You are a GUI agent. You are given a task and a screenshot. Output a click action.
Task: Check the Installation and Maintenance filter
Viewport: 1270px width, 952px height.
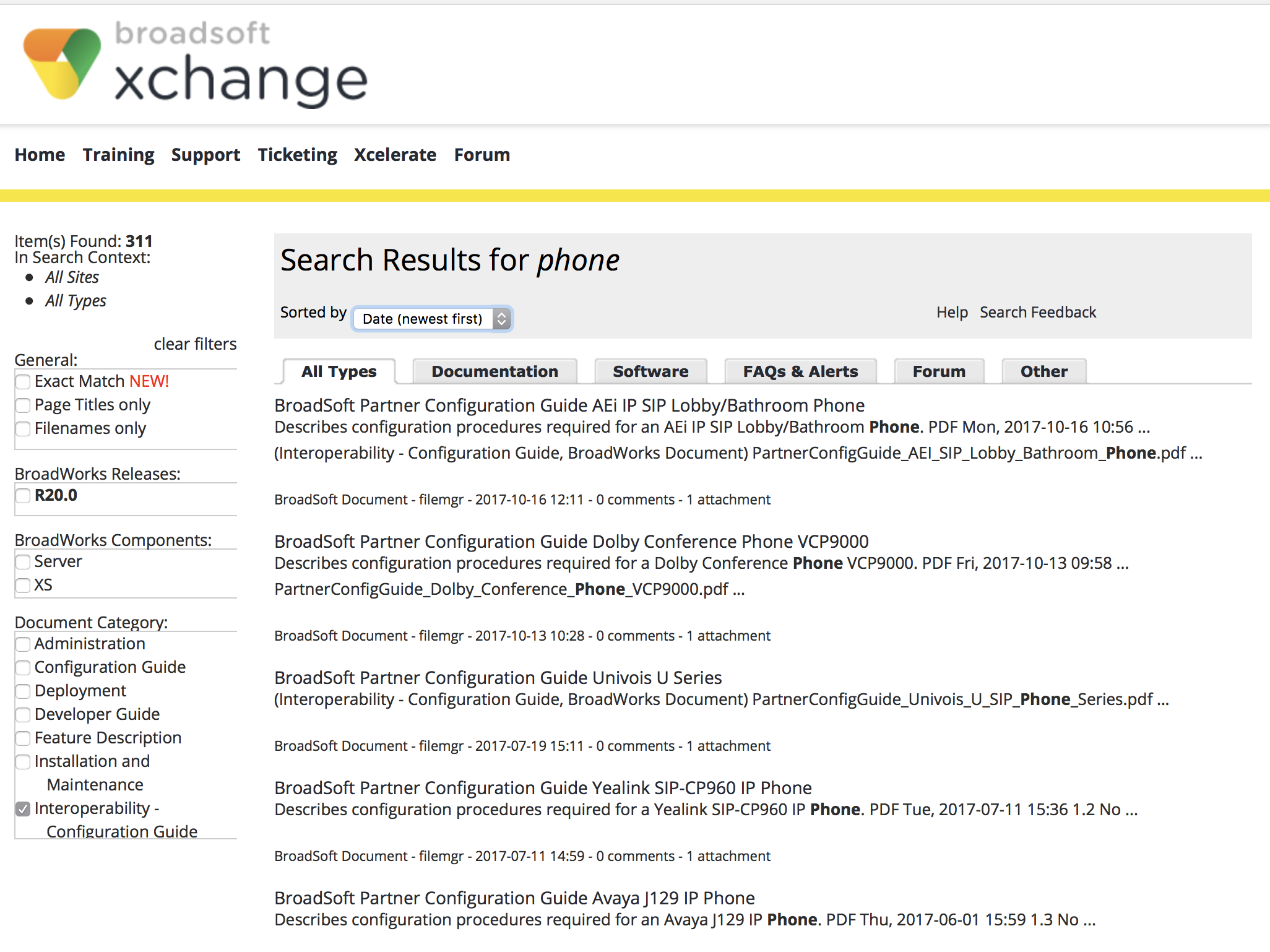[23, 762]
